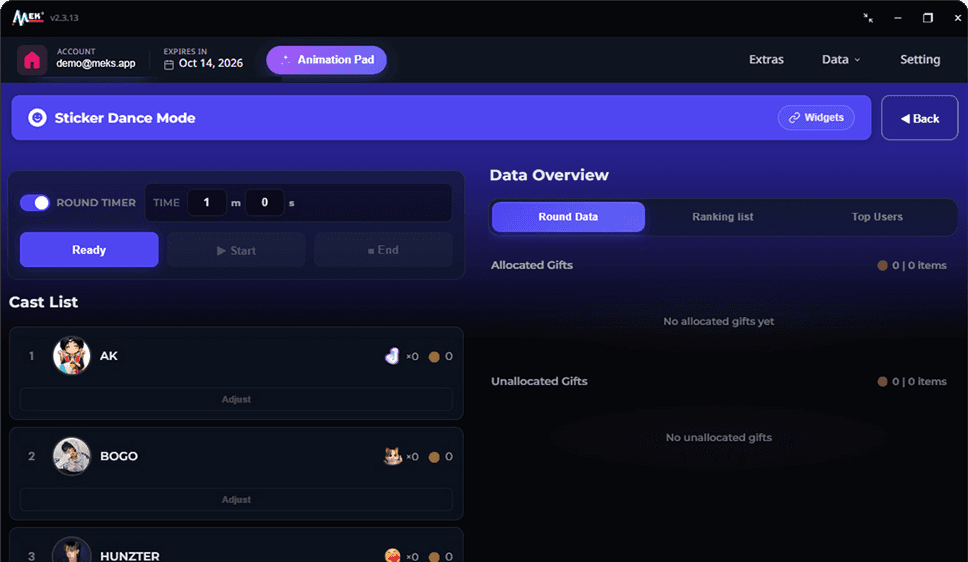Go to the home icon button
Image resolution: width=968 pixels, height=562 pixels.
32,60
